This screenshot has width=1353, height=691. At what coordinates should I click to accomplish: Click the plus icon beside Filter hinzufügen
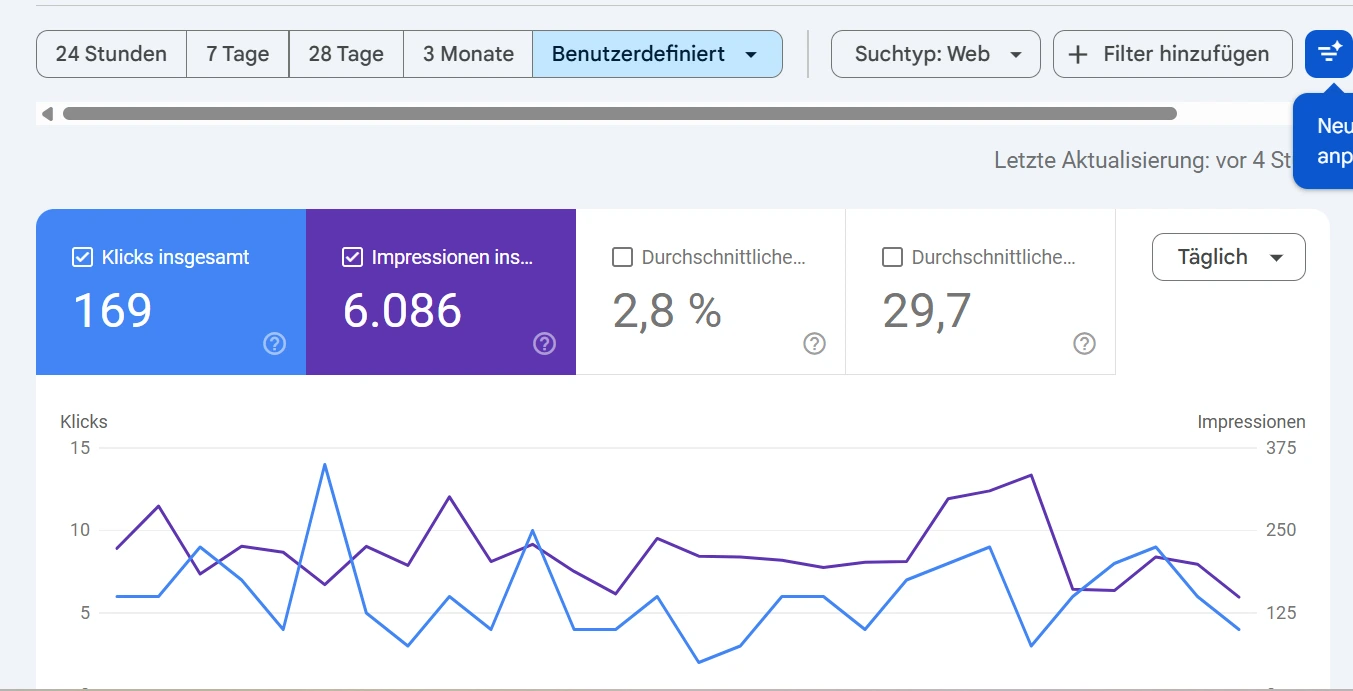click(x=1077, y=54)
